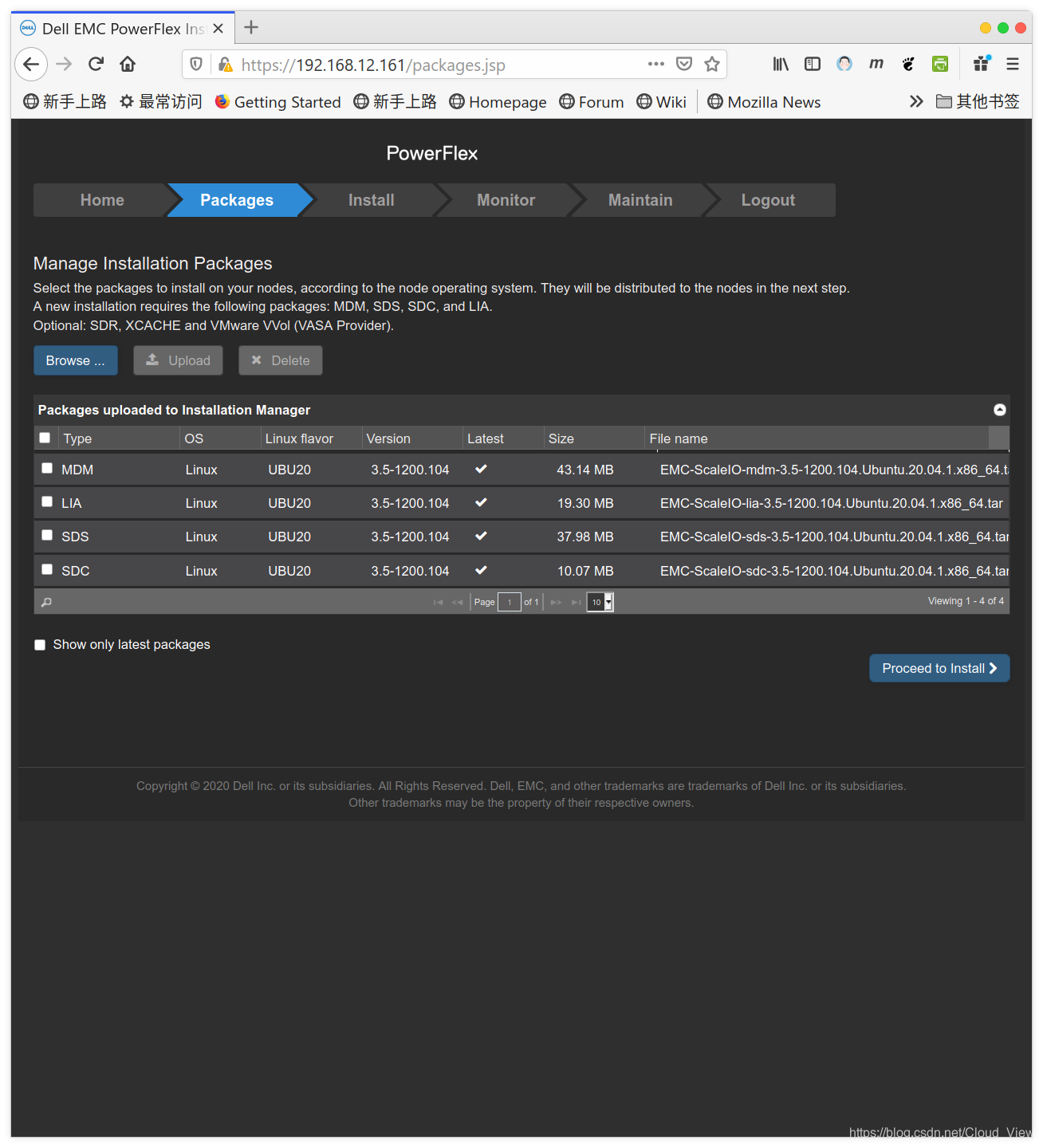
Task: Enable Show only latest packages
Action: (x=40, y=645)
